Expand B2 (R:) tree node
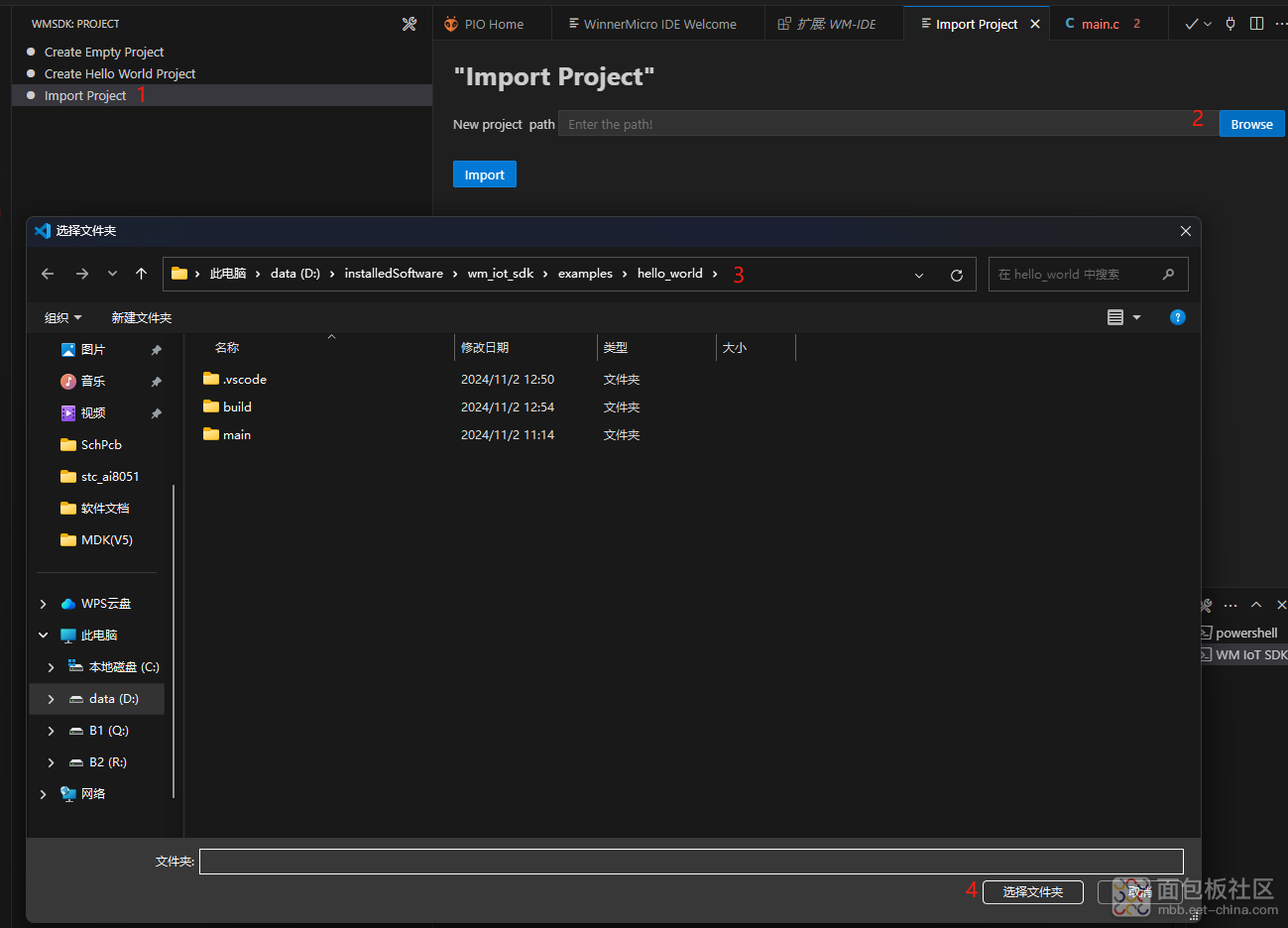This screenshot has height=928, width=1288. (x=51, y=762)
